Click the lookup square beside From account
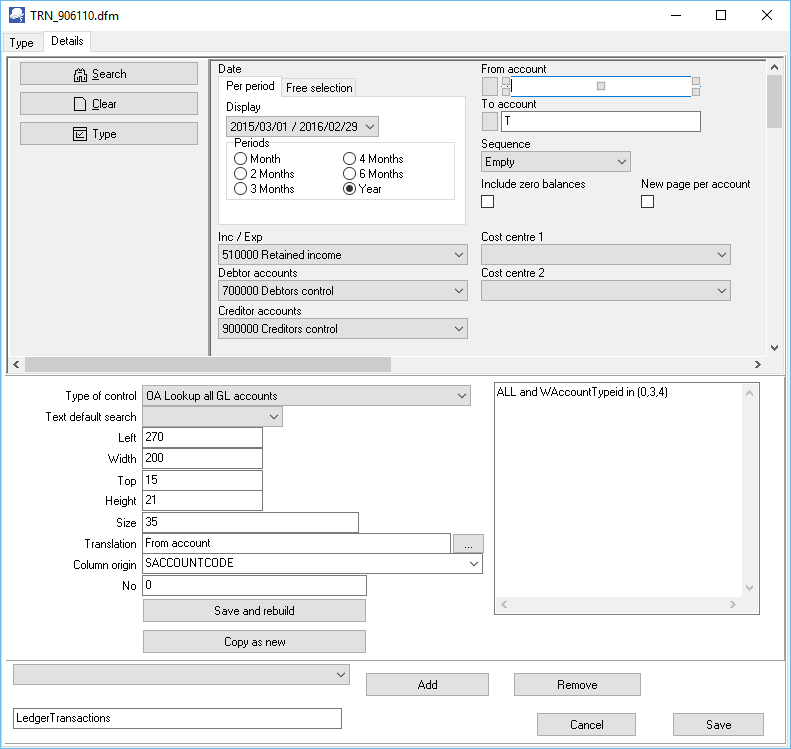791x749 pixels. point(490,87)
